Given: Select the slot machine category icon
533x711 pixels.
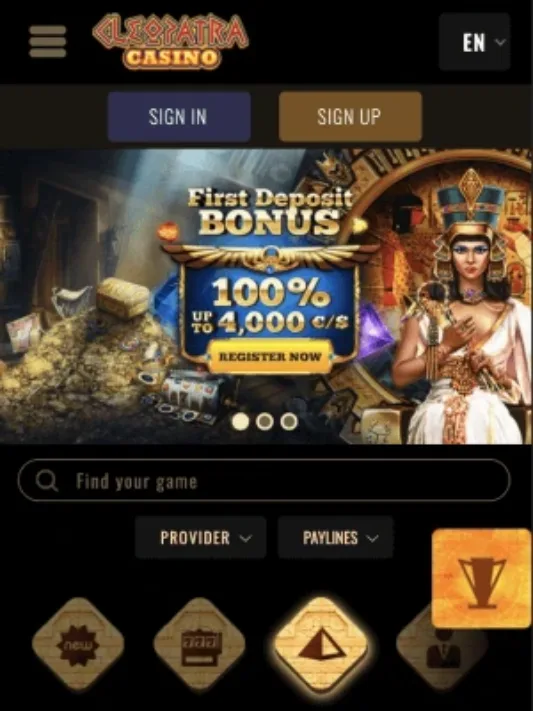Looking at the screenshot, I should [x=200, y=644].
